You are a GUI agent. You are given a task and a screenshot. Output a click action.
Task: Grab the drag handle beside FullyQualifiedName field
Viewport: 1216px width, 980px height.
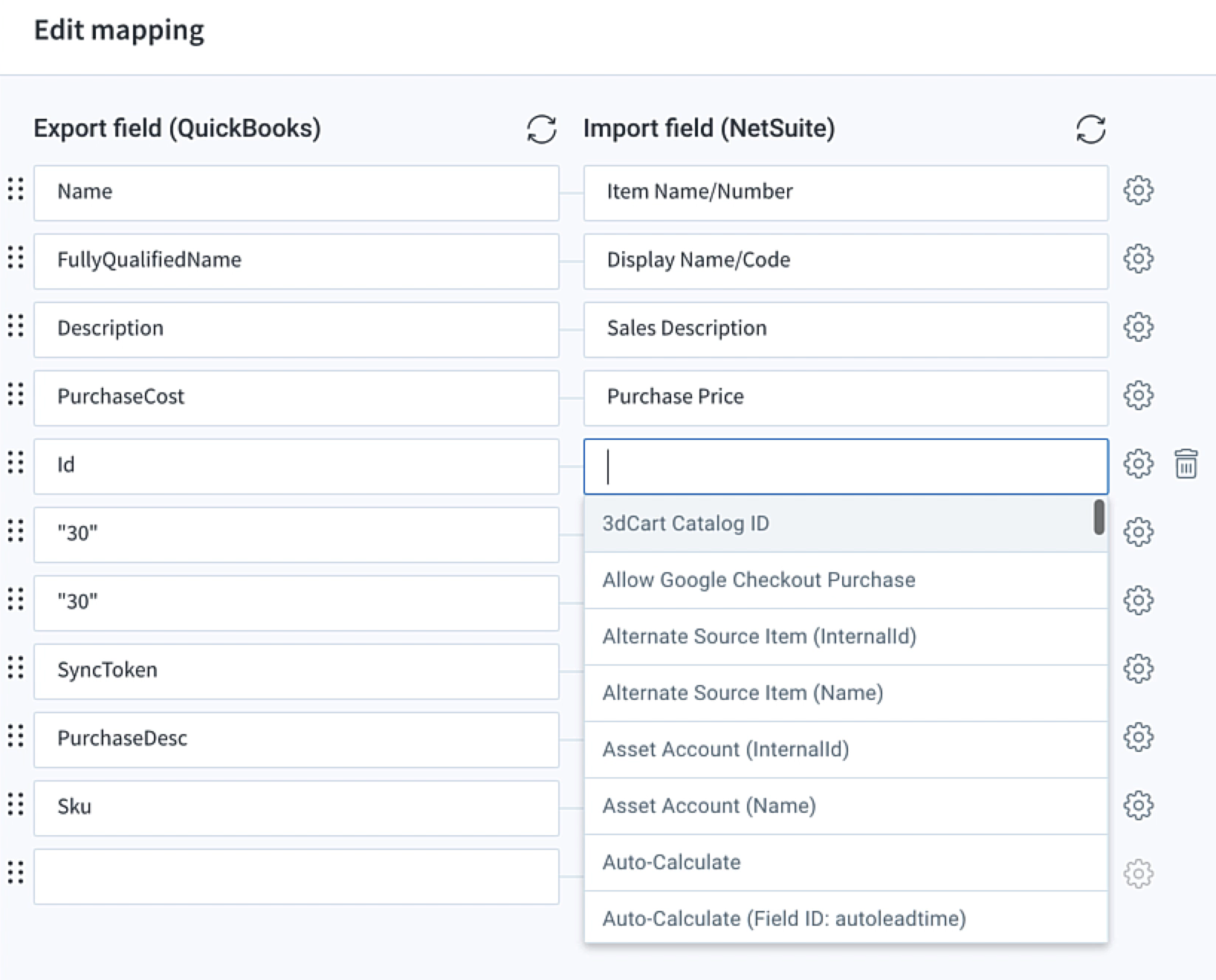16,258
